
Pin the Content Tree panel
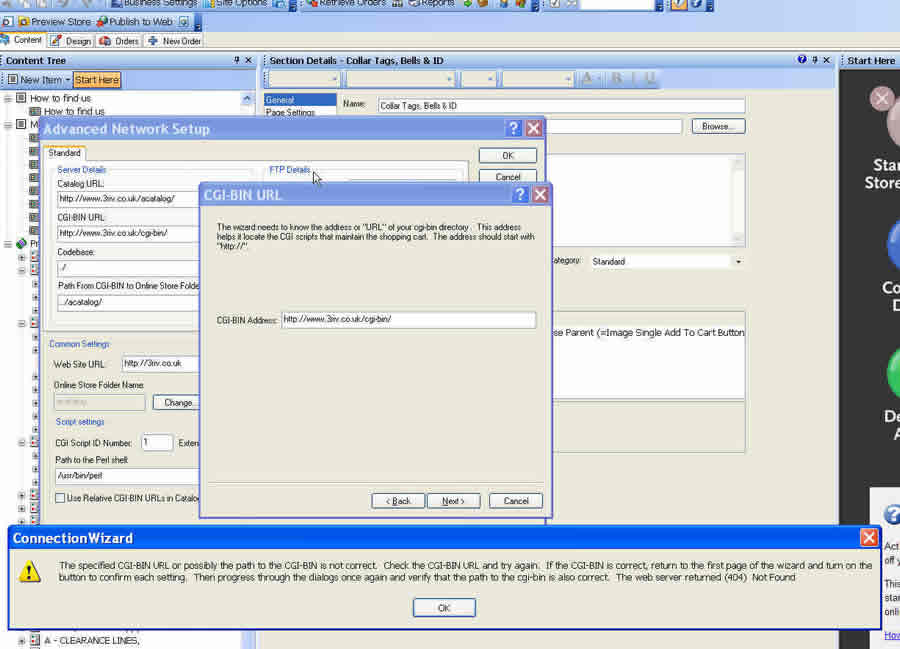coord(237,60)
